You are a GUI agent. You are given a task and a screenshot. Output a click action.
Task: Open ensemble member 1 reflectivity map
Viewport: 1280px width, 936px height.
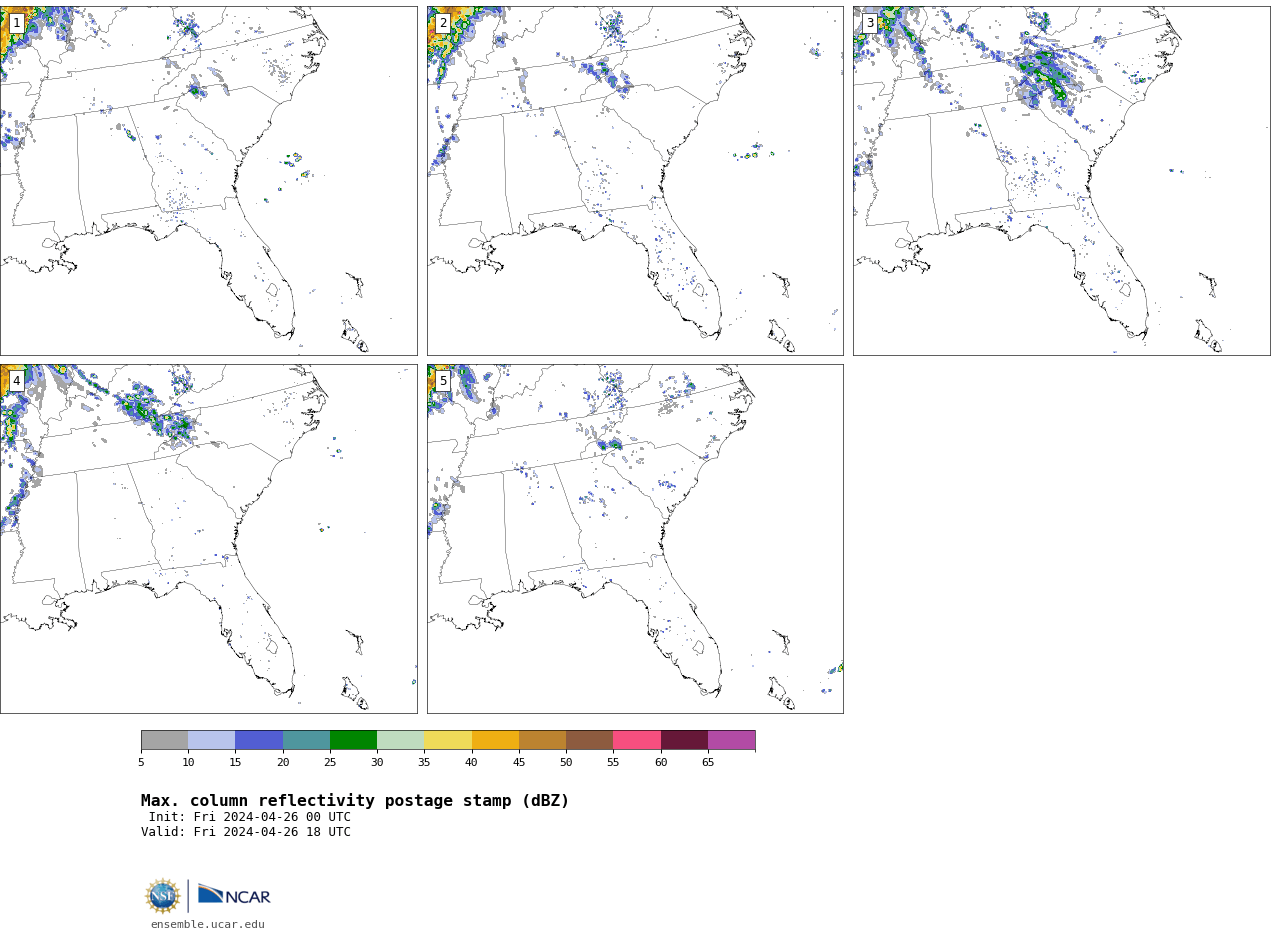tap(208, 181)
